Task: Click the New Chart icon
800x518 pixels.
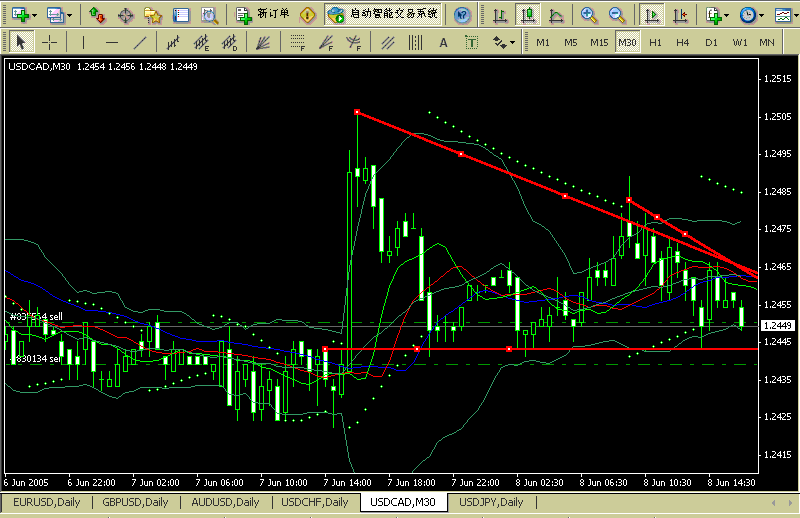Action: click(x=21, y=15)
